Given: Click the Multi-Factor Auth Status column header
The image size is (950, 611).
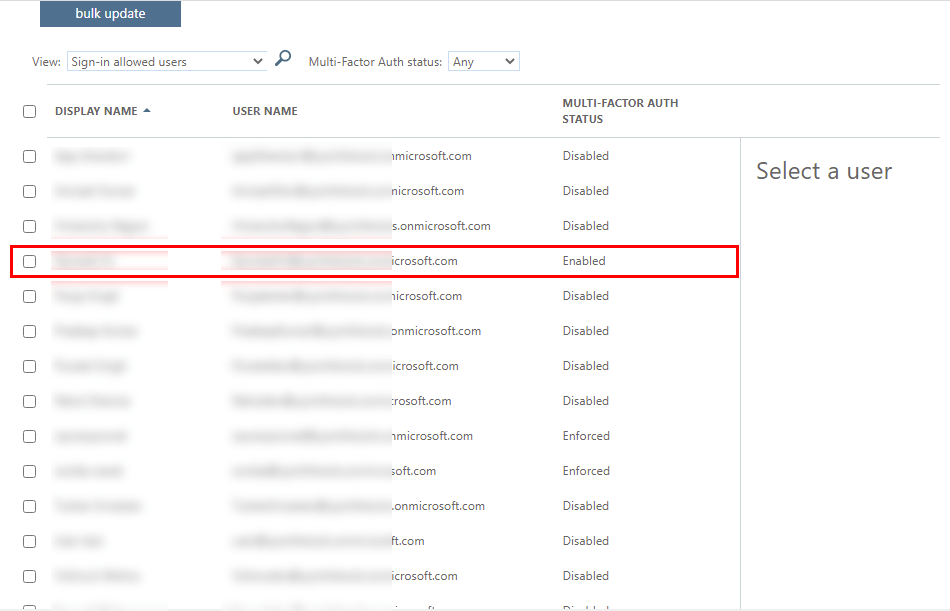Looking at the screenshot, I should coord(620,111).
